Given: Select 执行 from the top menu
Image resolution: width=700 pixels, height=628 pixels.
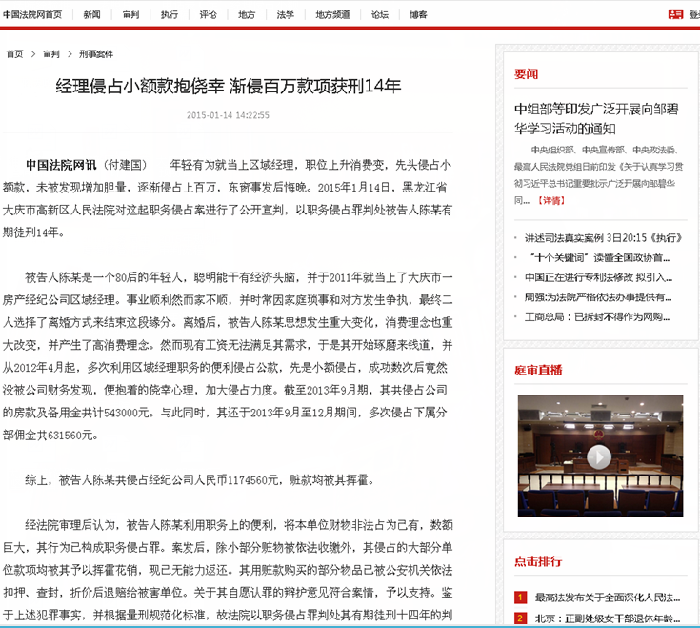Looking at the screenshot, I should [169, 15].
